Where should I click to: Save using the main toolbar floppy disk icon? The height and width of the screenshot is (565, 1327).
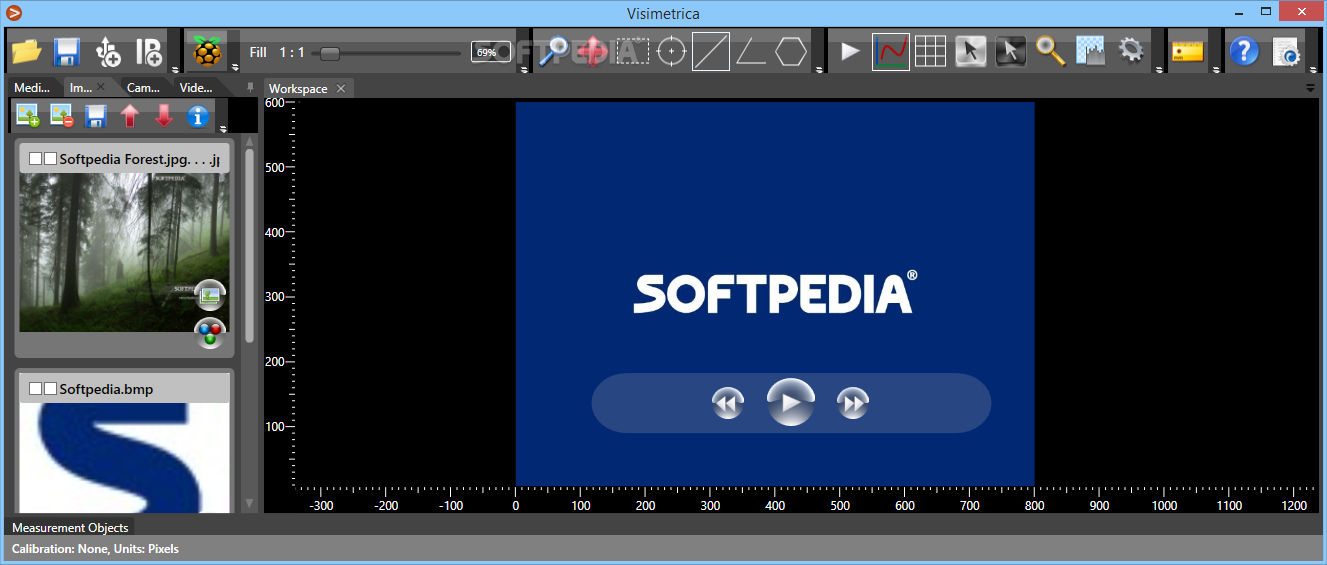(66, 51)
